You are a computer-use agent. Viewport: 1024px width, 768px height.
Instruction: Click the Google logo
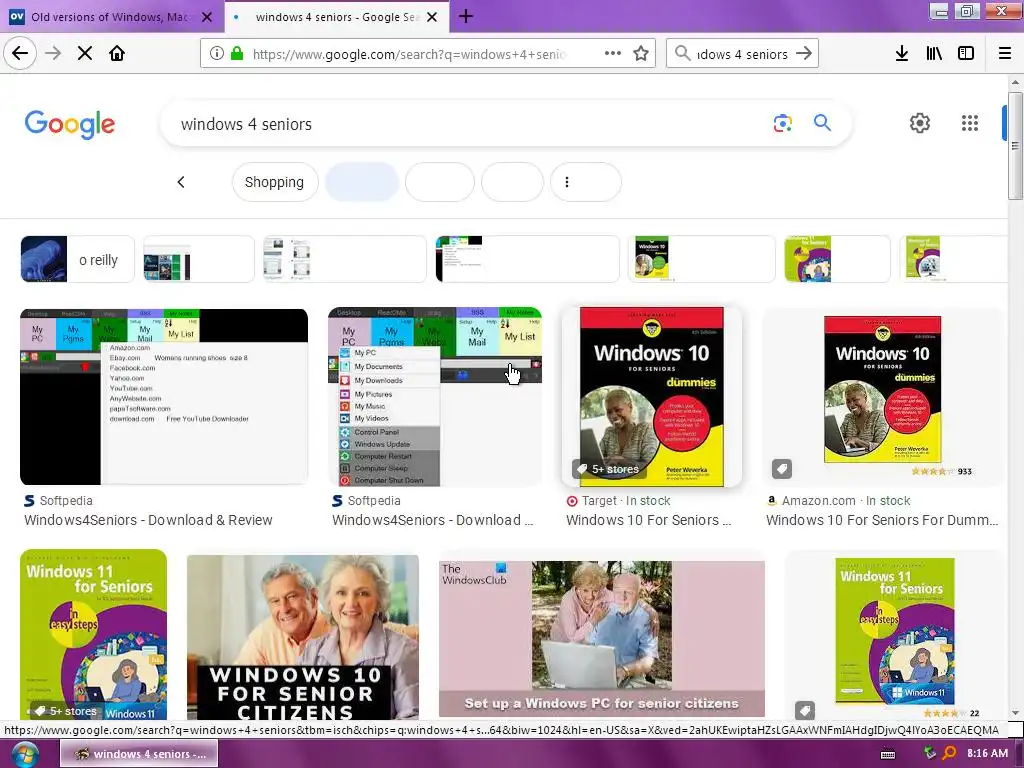tap(70, 124)
